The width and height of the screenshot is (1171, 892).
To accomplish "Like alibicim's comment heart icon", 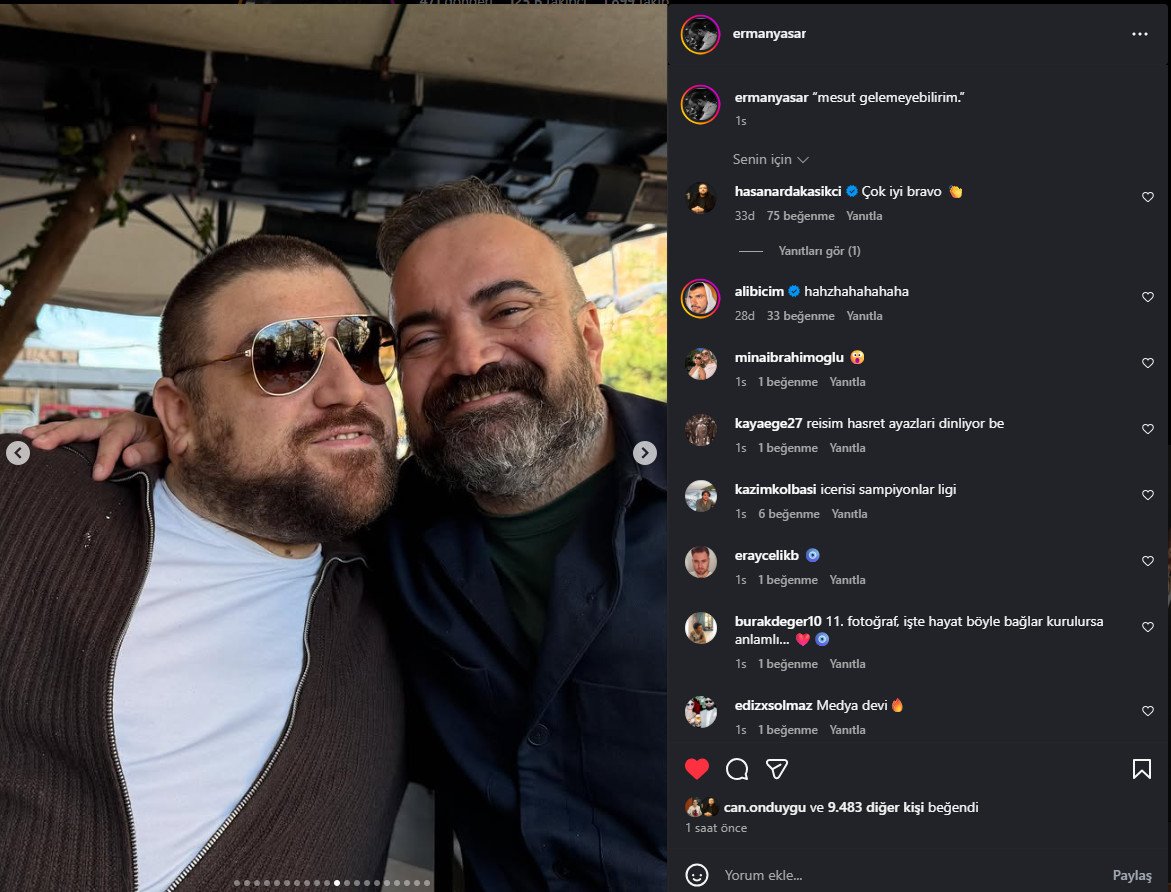I will tap(1148, 297).
